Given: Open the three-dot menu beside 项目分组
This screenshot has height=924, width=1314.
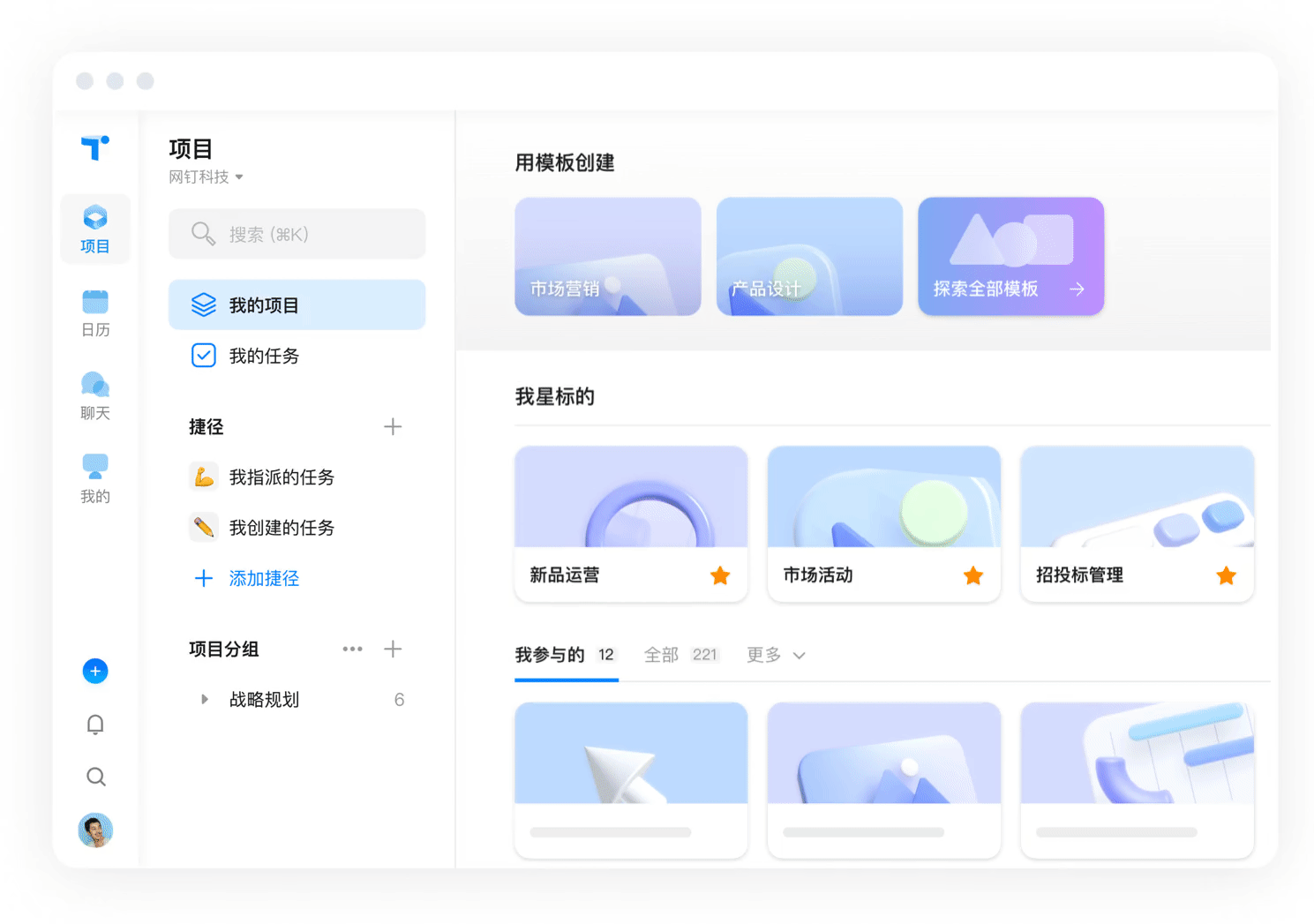Looking at the screenshot, I should point(352,649).
